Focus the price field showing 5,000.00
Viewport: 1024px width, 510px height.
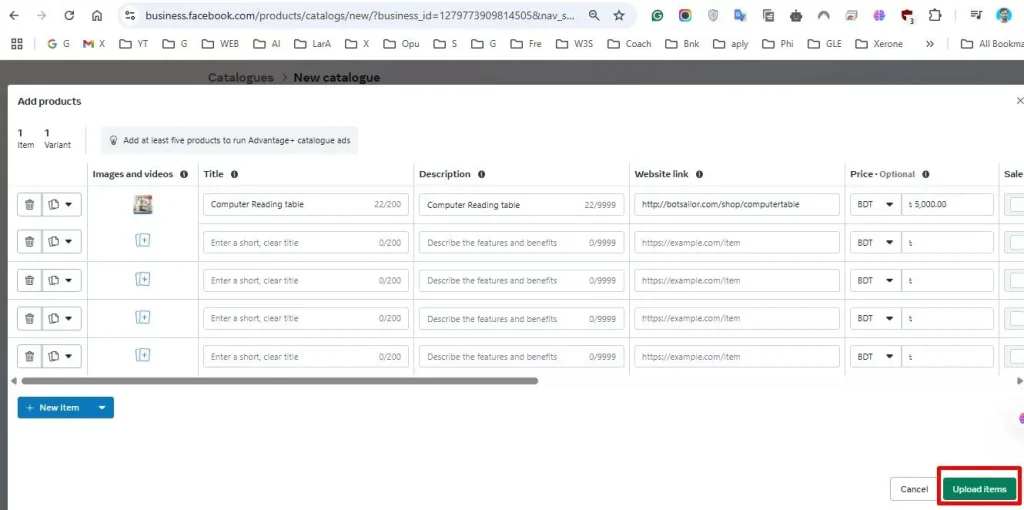tap(948, 204)
